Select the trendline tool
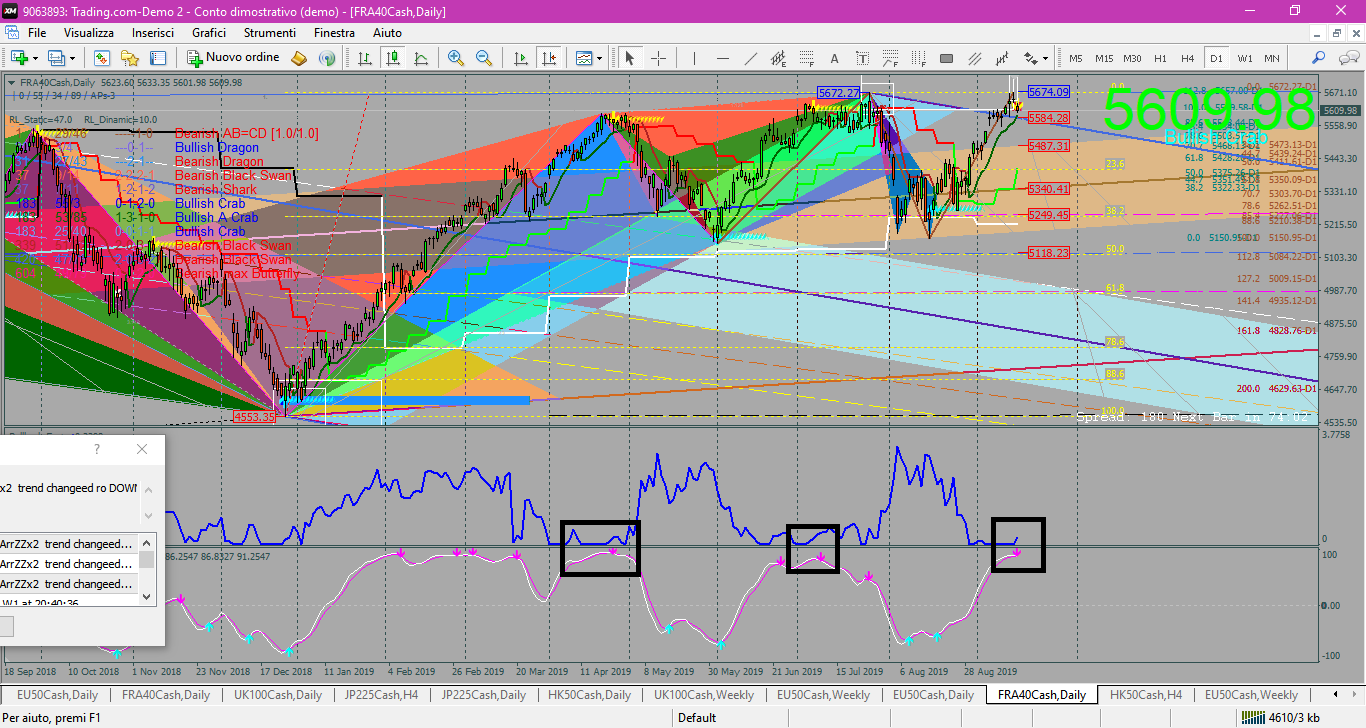Image resolution: width=1366 pixels, height=728 pixels. click(750, 58)
